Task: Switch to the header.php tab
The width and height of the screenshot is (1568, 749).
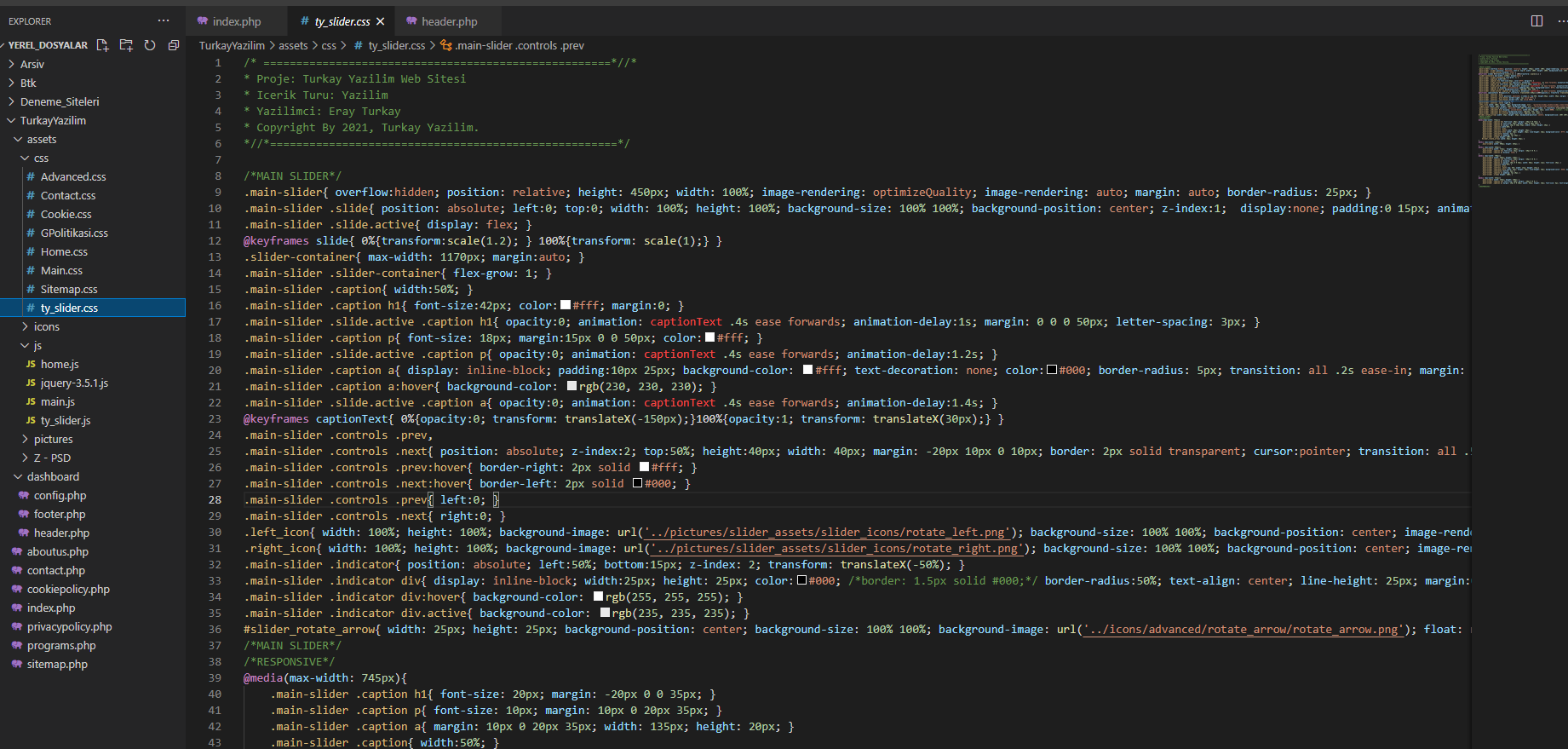Action: [x=449, y=21]
